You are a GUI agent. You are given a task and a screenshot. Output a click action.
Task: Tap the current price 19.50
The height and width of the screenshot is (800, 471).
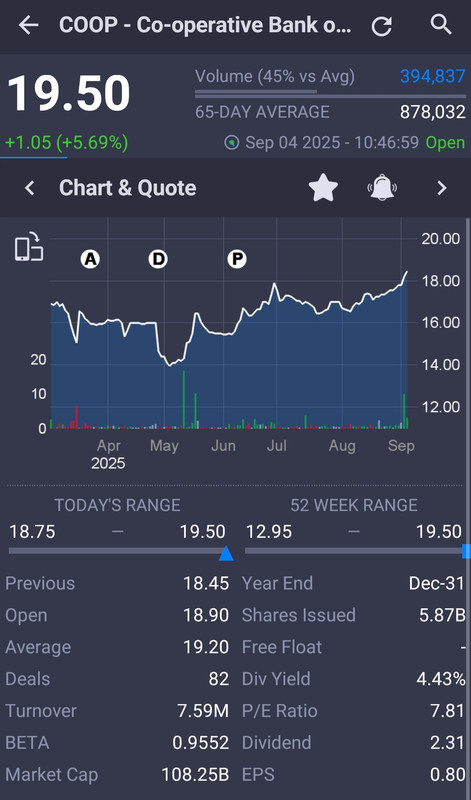point(69,93)
